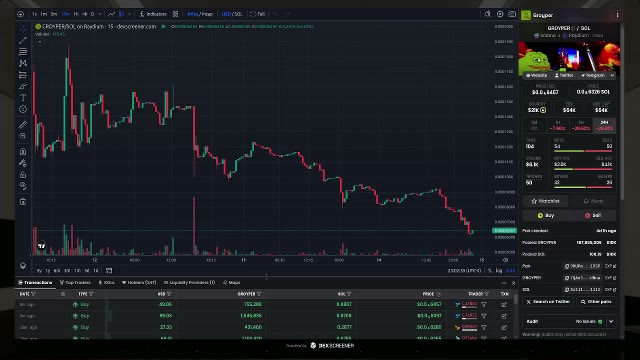Open the 49.00 USD buy transaction link

[x=504, y=304]
